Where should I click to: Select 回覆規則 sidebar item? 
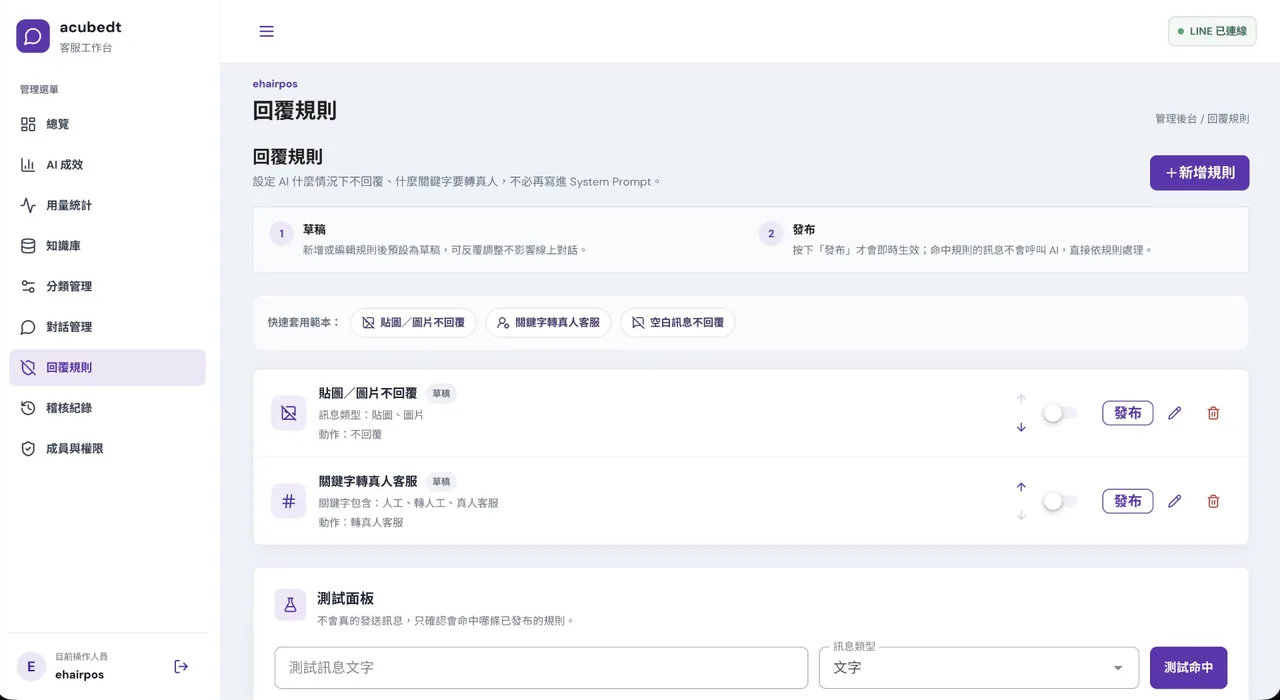click(107, 367)
